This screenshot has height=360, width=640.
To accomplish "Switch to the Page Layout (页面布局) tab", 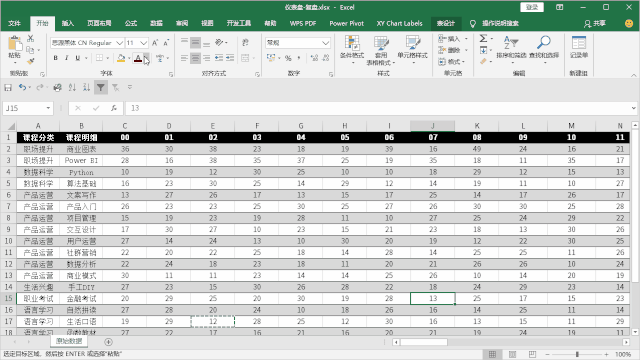I will pyautogui.click(x=99, y=23).
